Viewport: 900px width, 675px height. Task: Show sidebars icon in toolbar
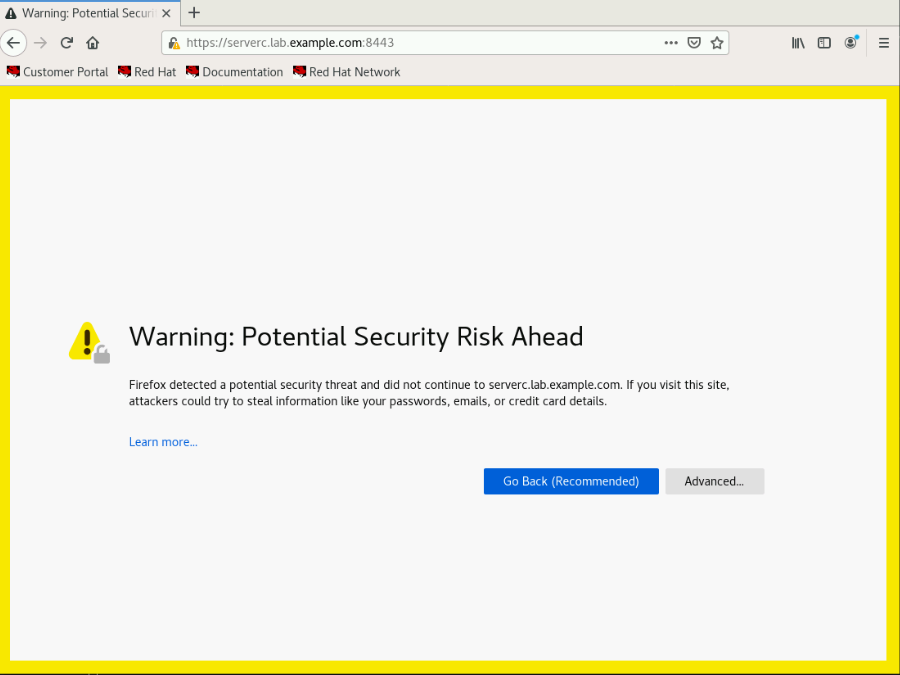point(824,43)
